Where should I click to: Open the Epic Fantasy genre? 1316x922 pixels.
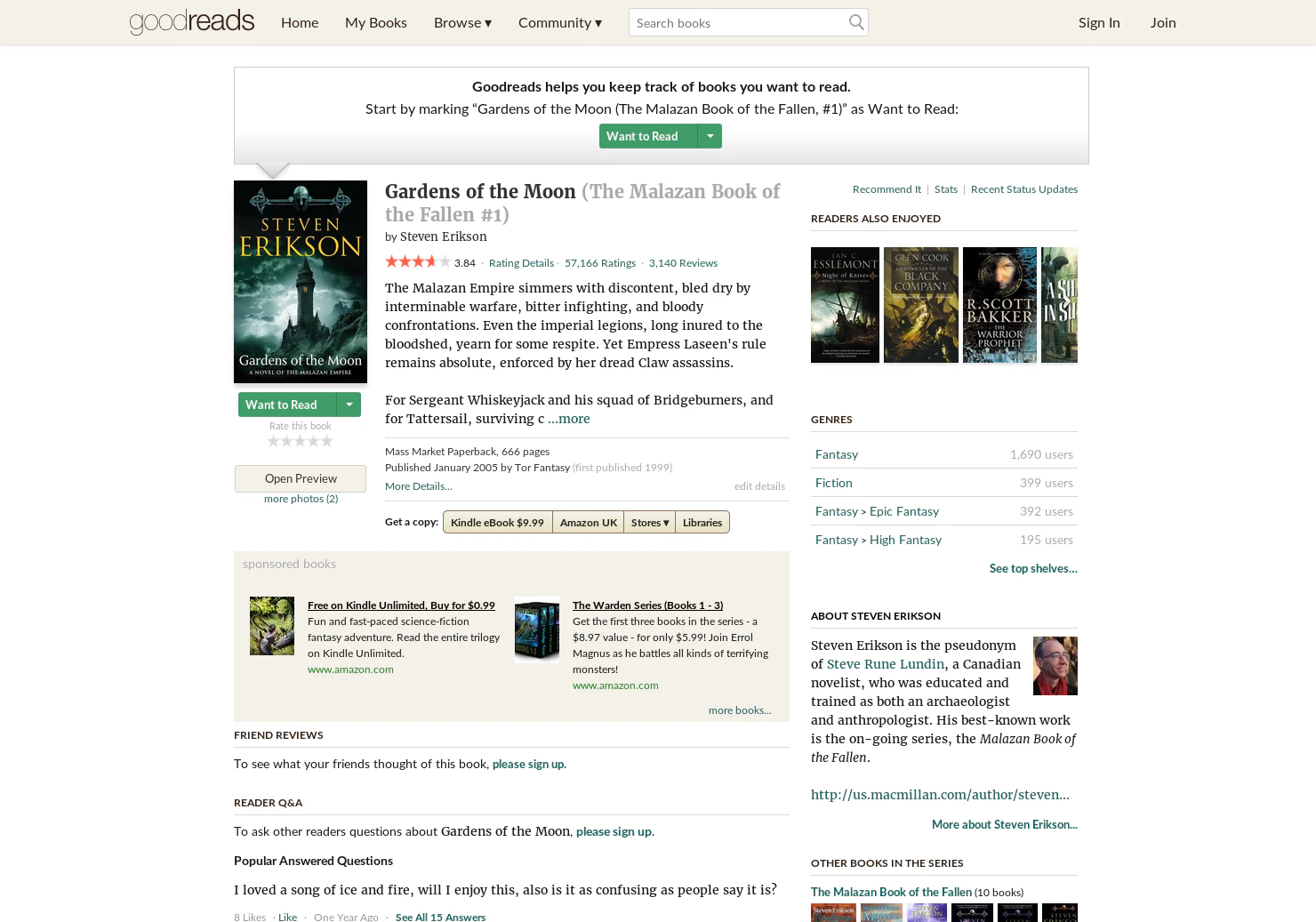pyautogui.click(x=904, y=511)
